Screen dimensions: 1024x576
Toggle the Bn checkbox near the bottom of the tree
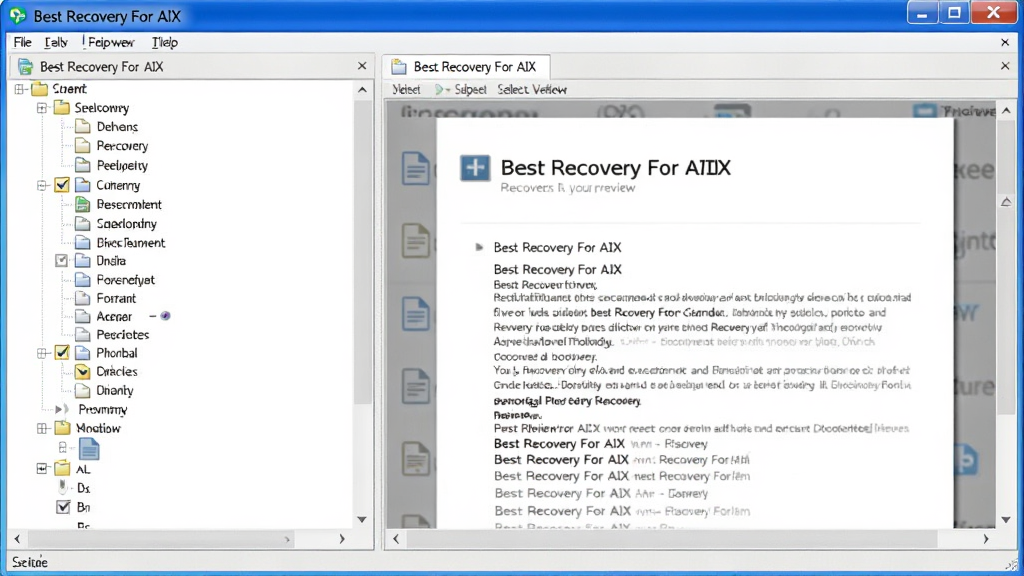(x=63, y=507)
